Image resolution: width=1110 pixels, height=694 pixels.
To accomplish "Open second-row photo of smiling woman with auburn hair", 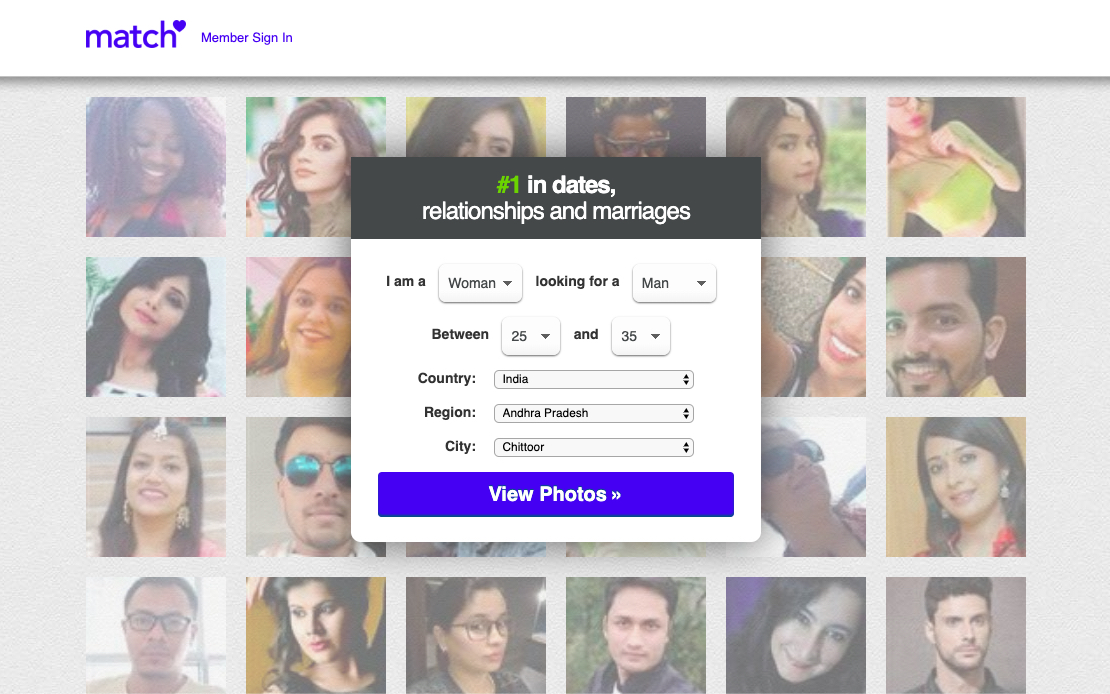I will coord(298,327).
